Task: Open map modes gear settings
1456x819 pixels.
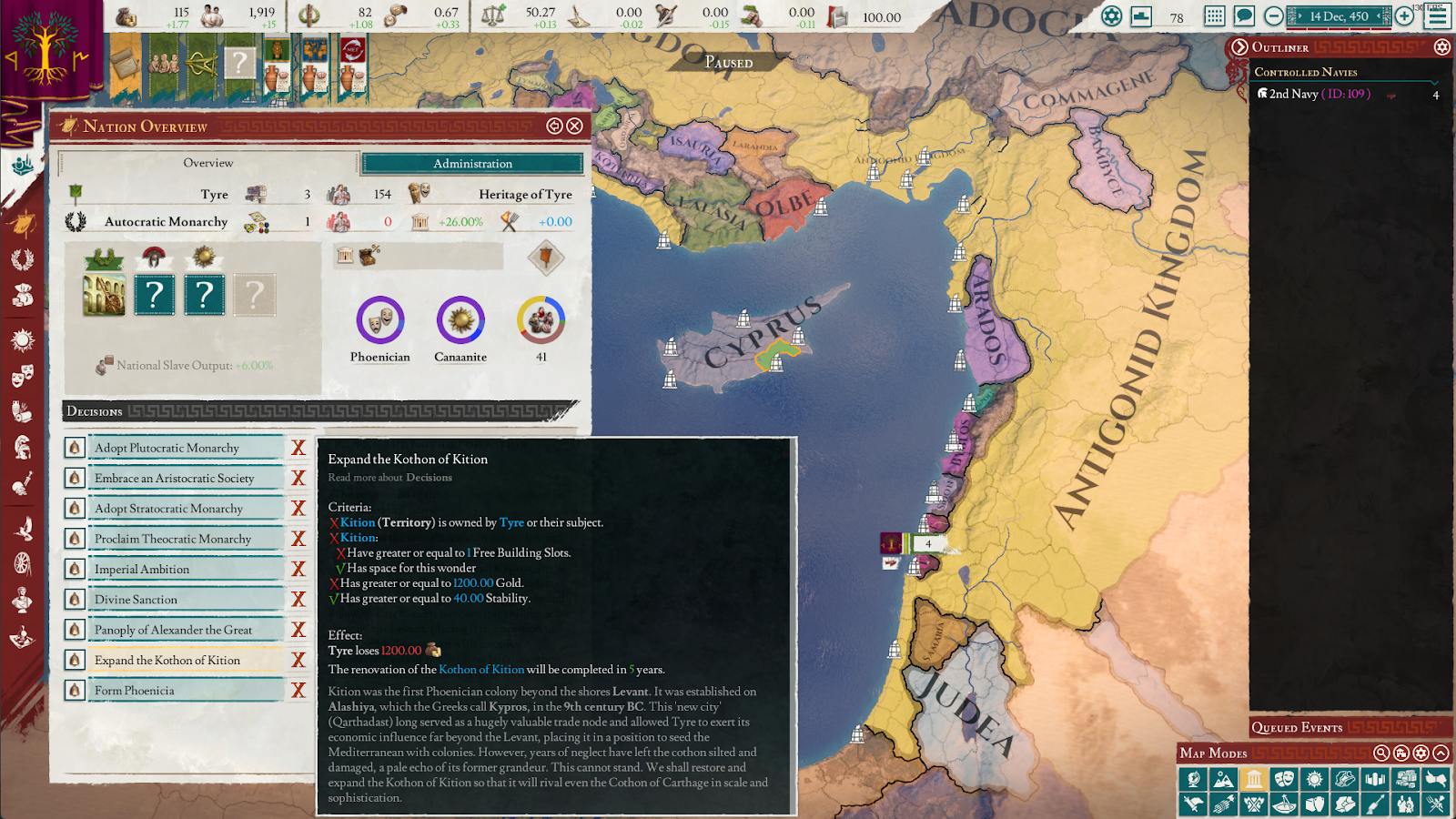Action: [x=1421, y=753]
